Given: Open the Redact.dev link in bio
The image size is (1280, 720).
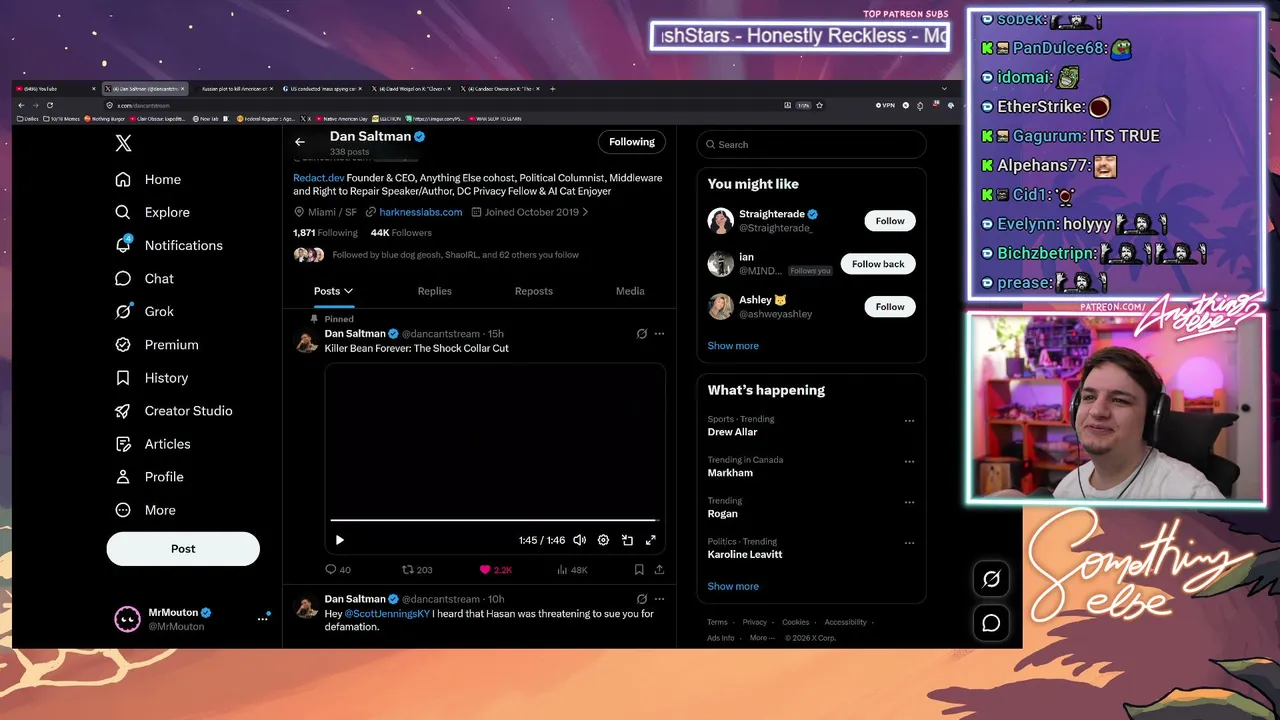Looking at the screenshot, I should 319,178.
